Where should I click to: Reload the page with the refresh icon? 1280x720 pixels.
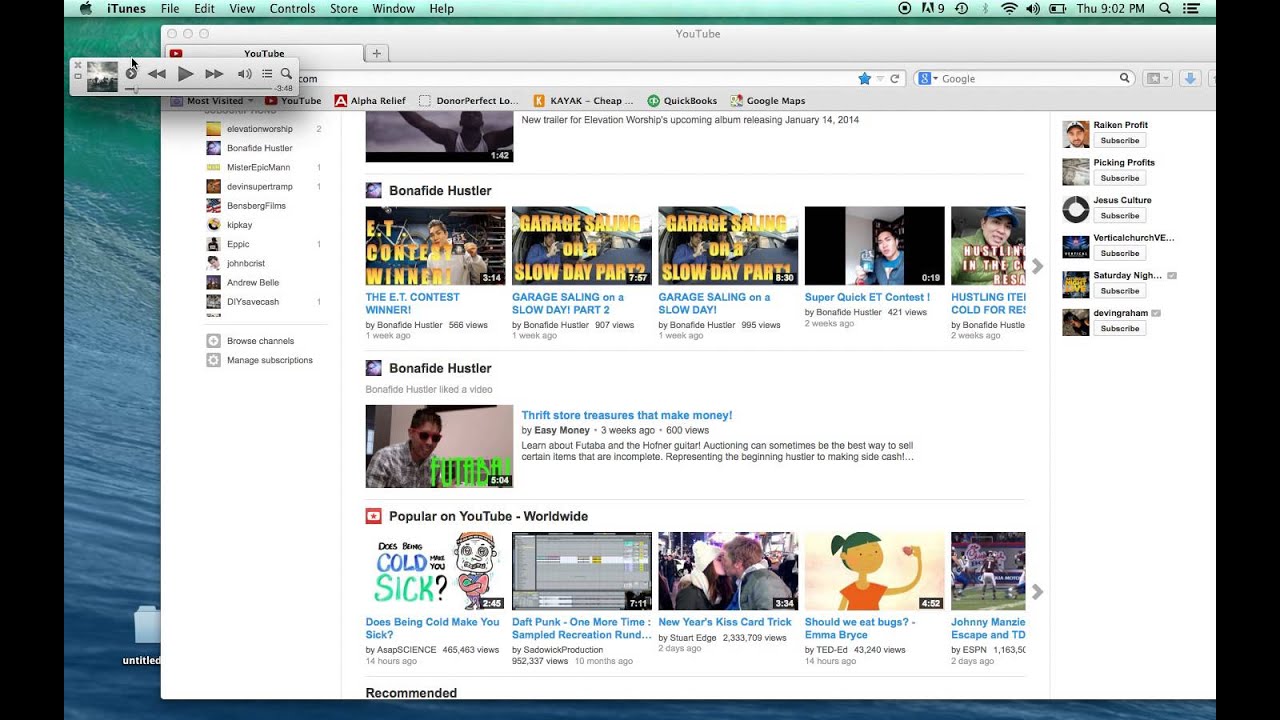click(895, 79)
